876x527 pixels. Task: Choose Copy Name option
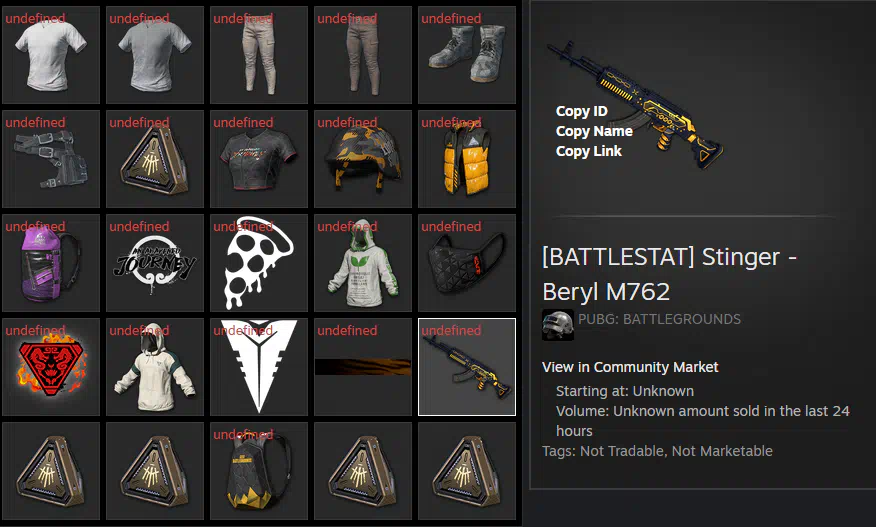tap(594, 131)
